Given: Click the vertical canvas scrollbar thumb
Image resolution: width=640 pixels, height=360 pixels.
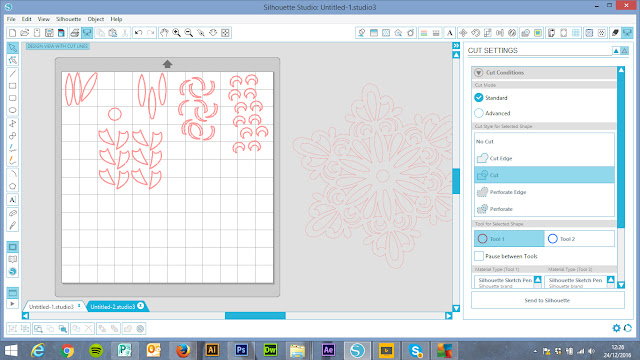Looking at the screenshot, I should [456, 181].
